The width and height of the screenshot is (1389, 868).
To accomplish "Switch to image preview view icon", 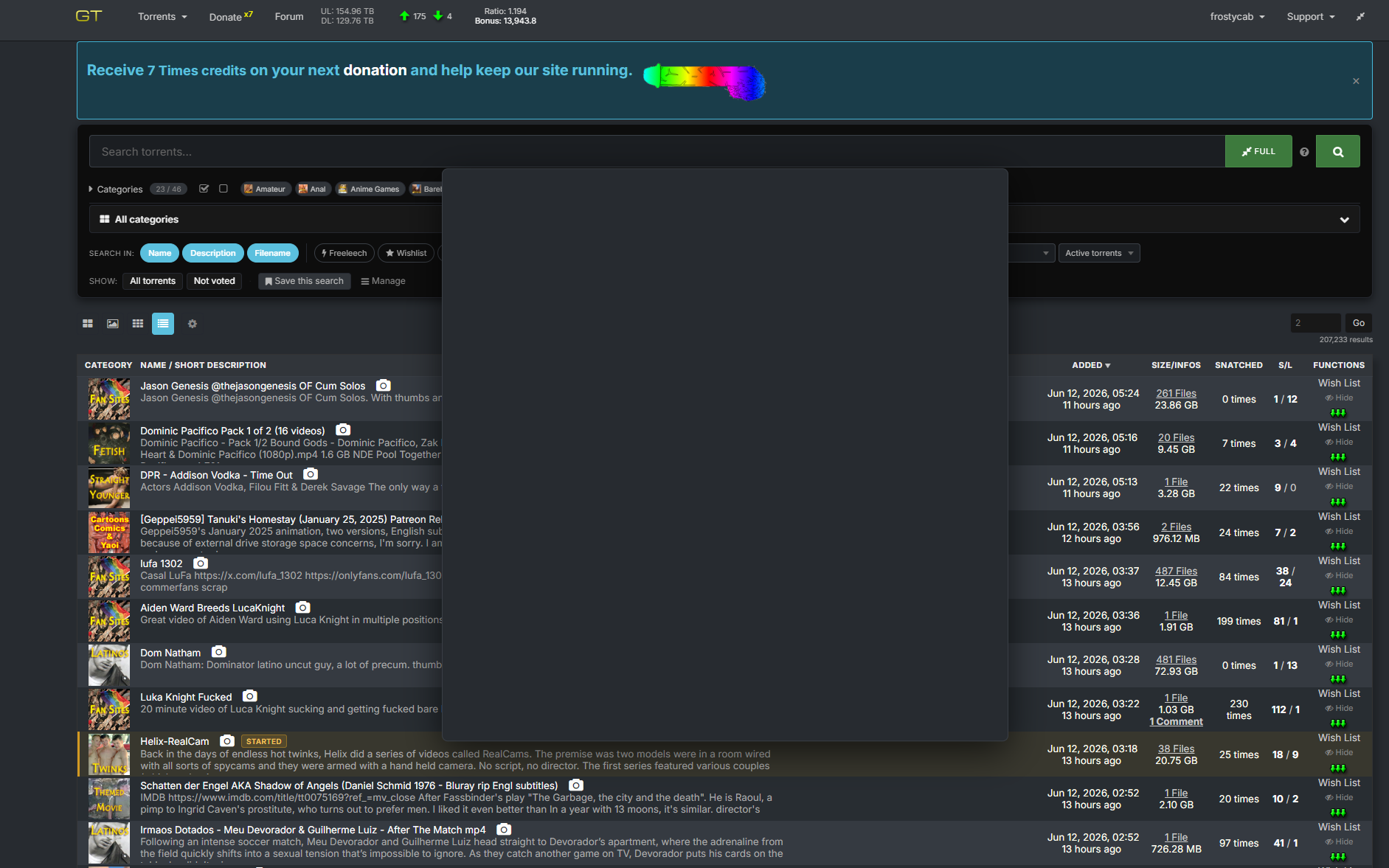I will pos(113,324).
